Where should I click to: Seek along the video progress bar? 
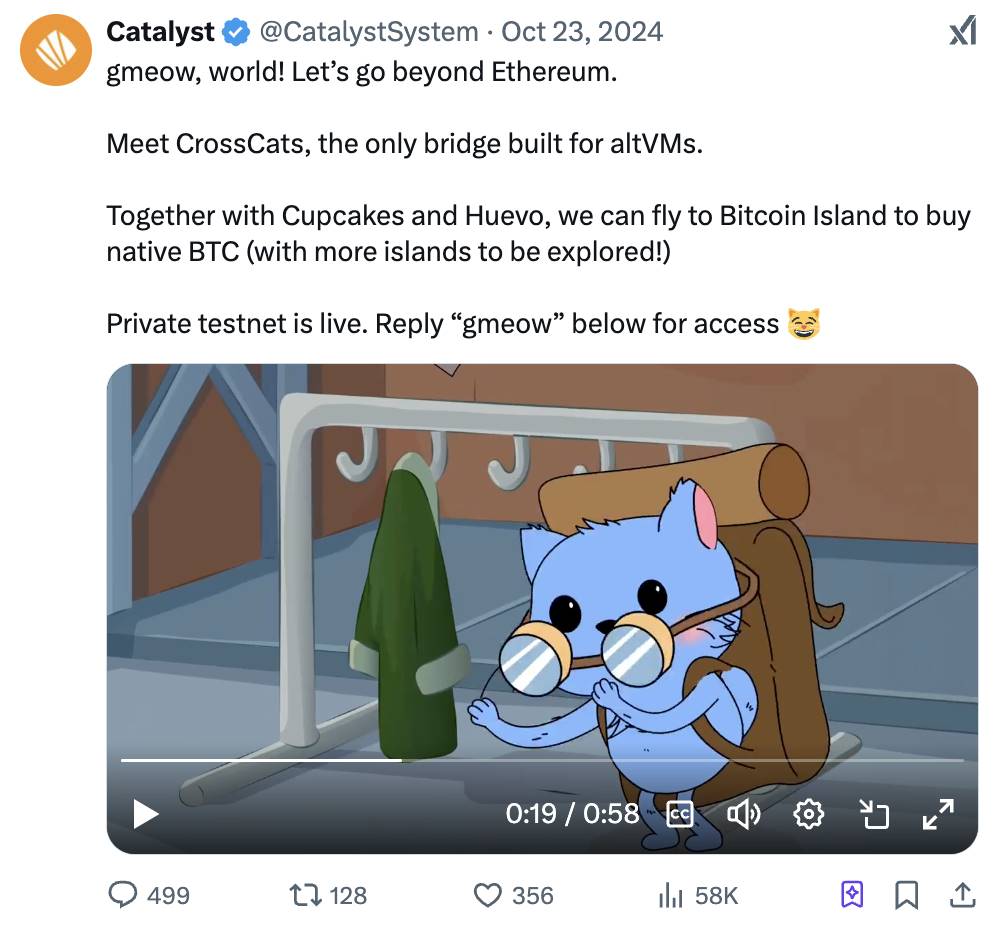[x=540, y=761]
